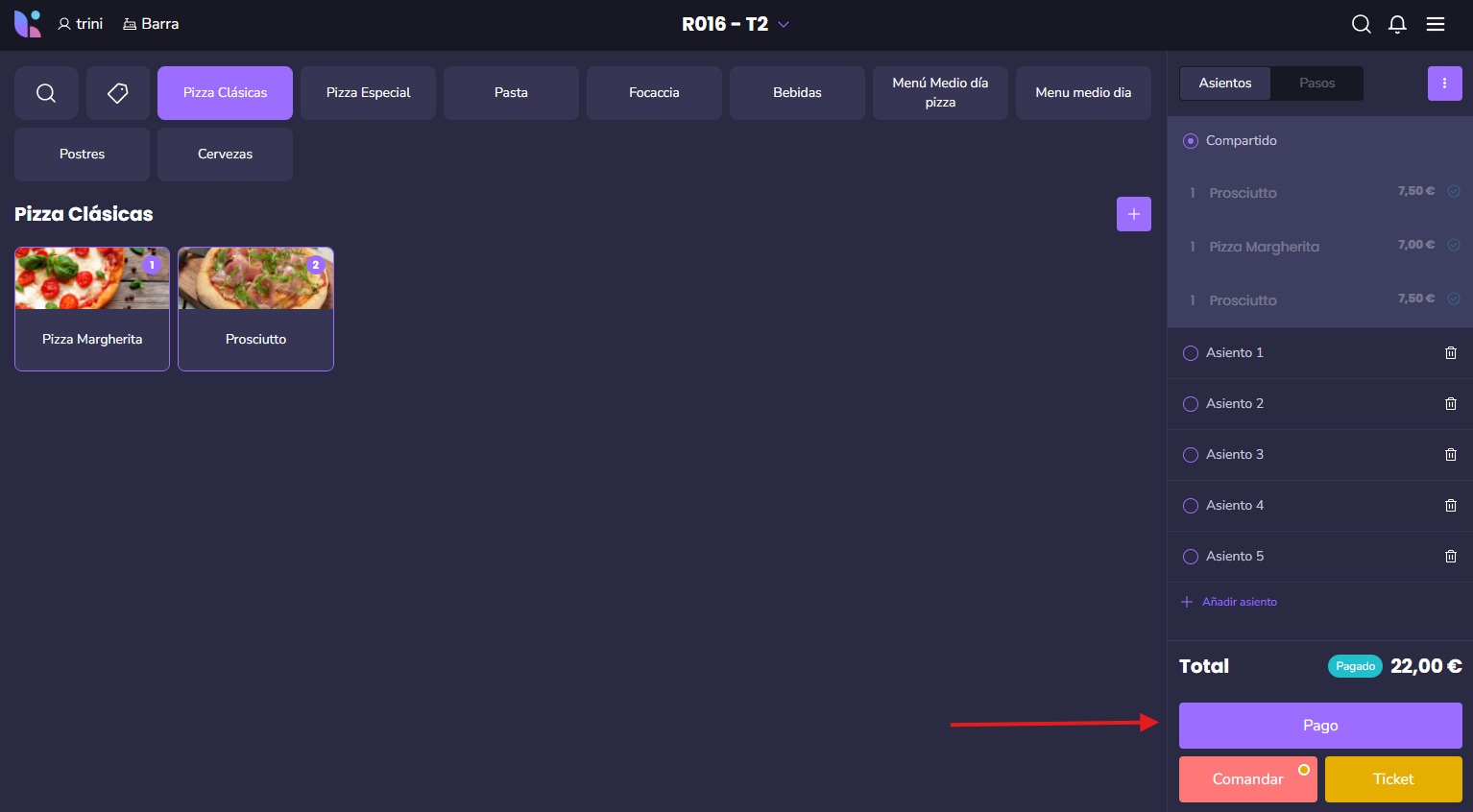
Task: Select the Asiento 5 radio button
Action: tap(1191, 557)
